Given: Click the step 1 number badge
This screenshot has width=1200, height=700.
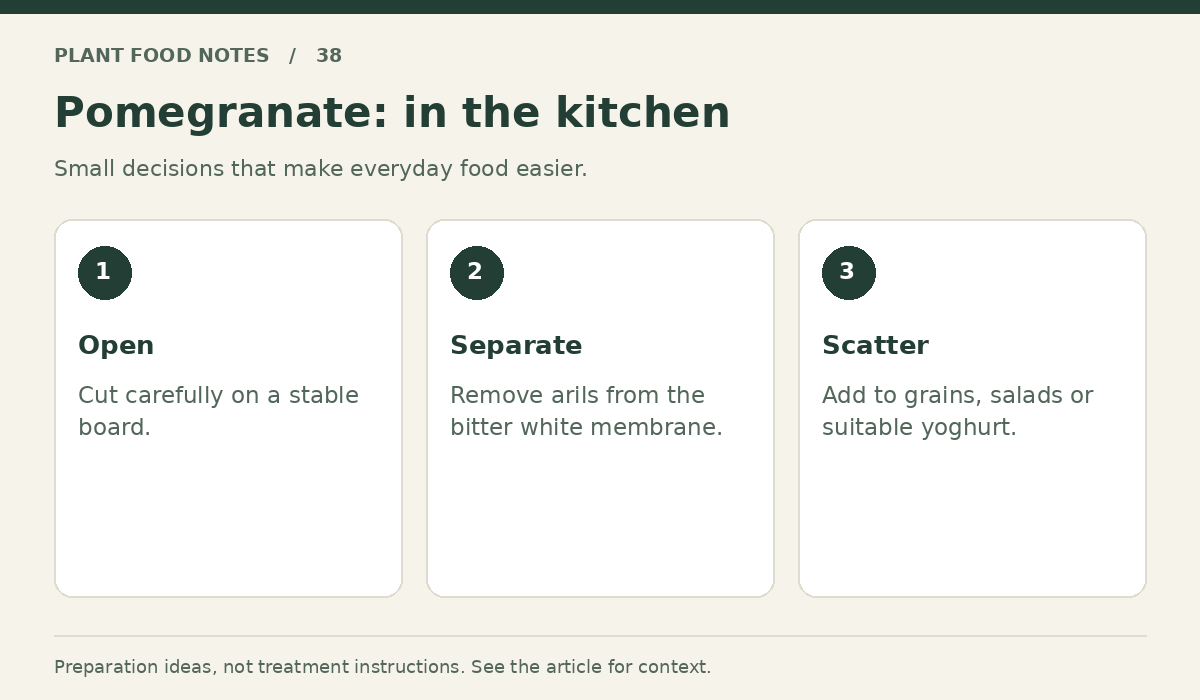Looking at the screenshot, I should [x=105, y=273].
